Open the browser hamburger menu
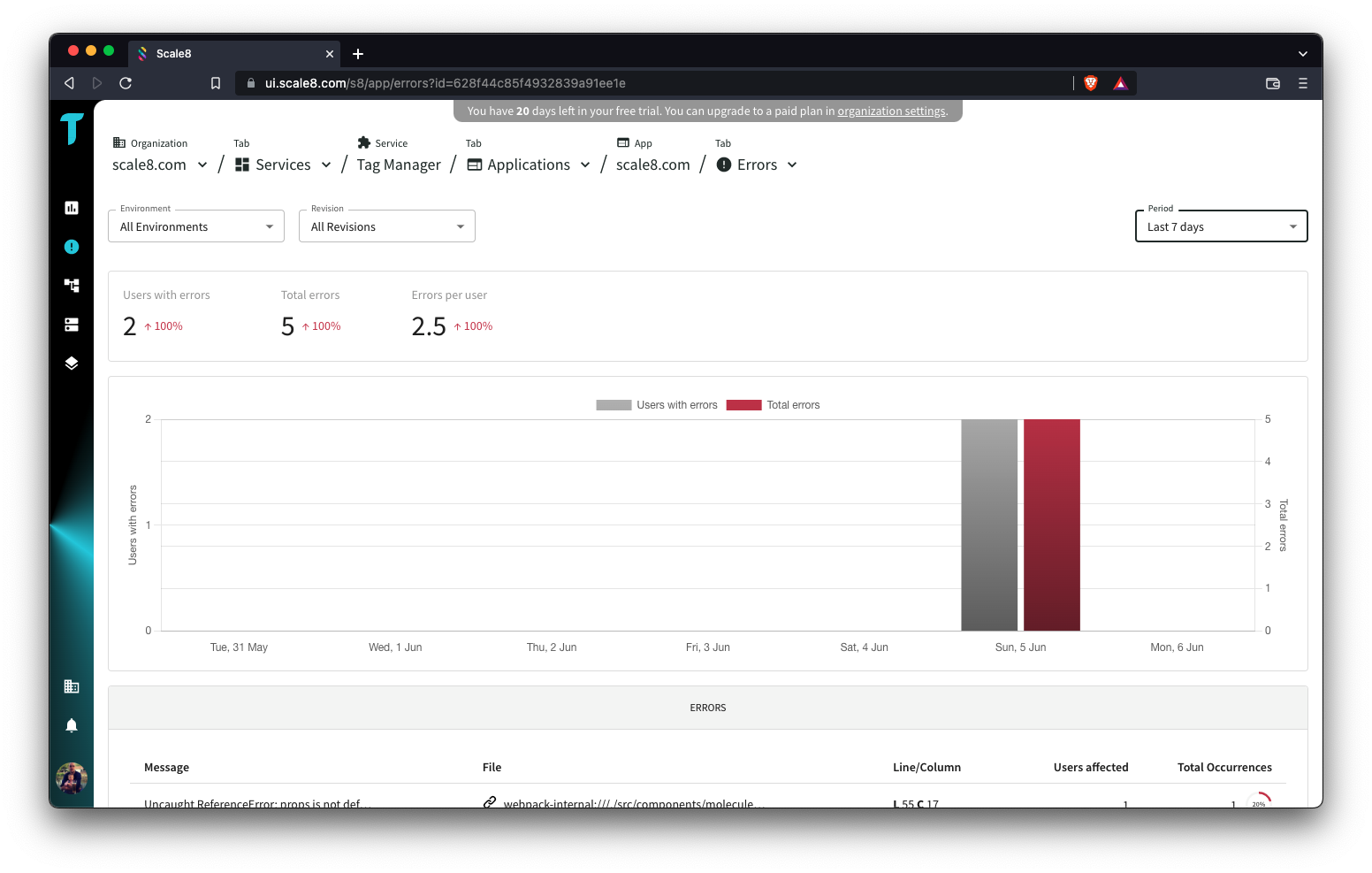 click(1303, 83)
